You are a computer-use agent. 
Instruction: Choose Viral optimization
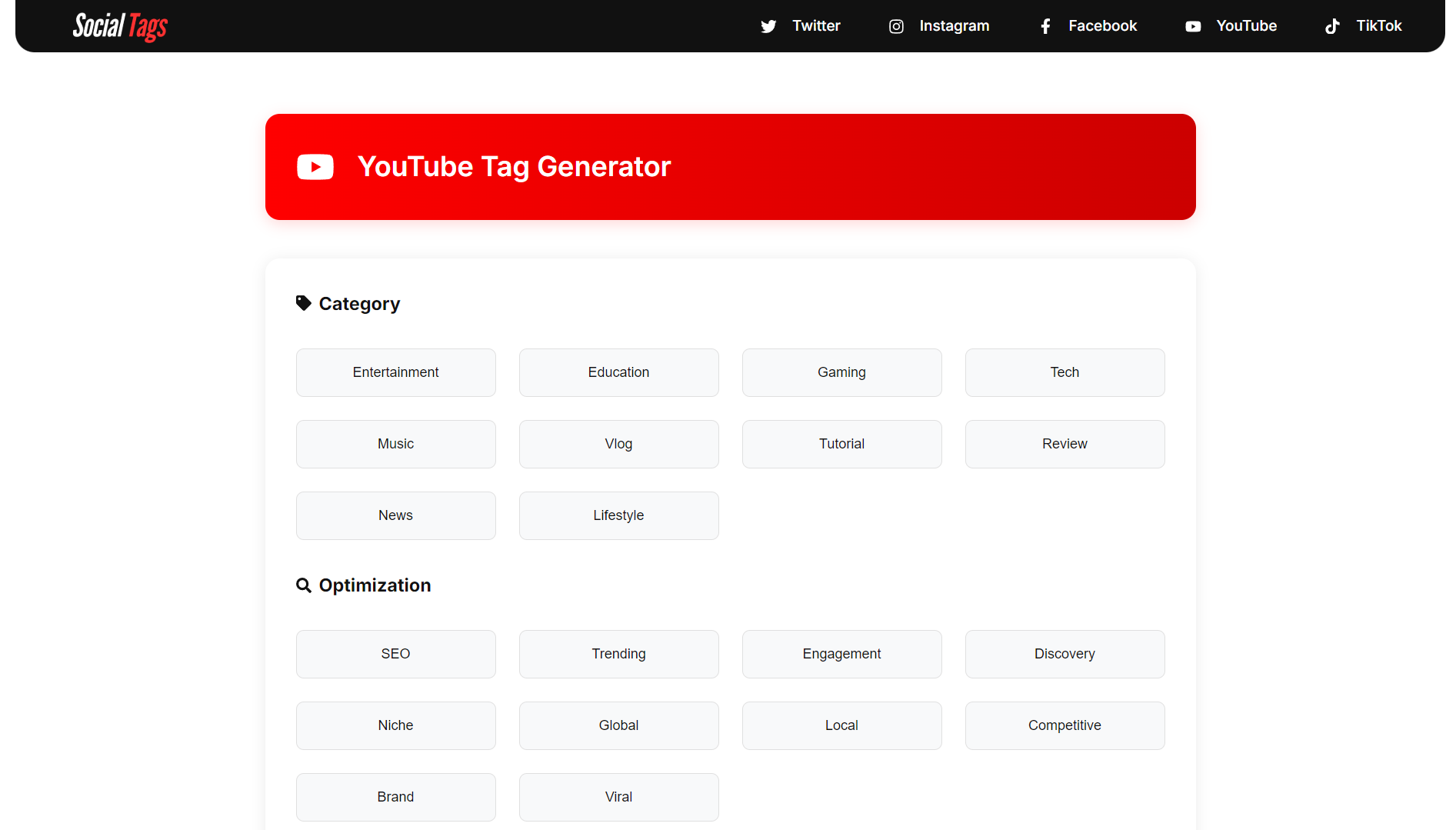click(x=619, y=797)
